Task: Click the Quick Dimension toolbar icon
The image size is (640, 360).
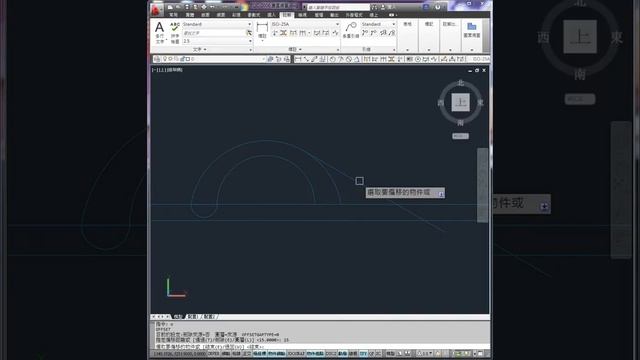Action: coord(367,59)
